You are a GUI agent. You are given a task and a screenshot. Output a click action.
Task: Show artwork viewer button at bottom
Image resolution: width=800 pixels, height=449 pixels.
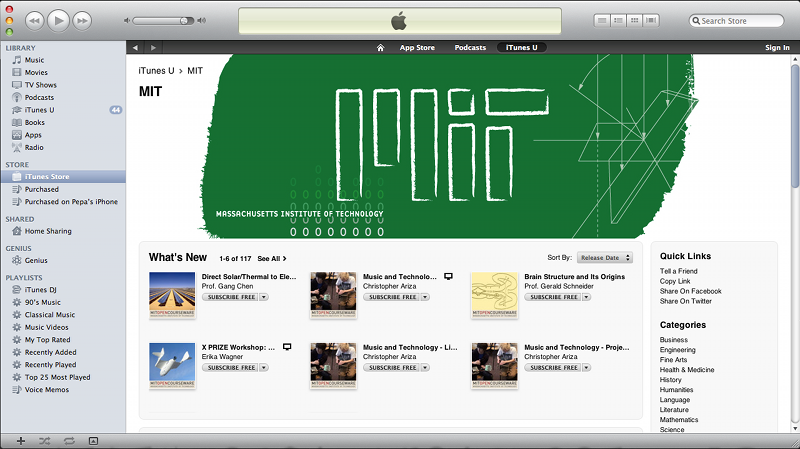click(x=93, y=441)
